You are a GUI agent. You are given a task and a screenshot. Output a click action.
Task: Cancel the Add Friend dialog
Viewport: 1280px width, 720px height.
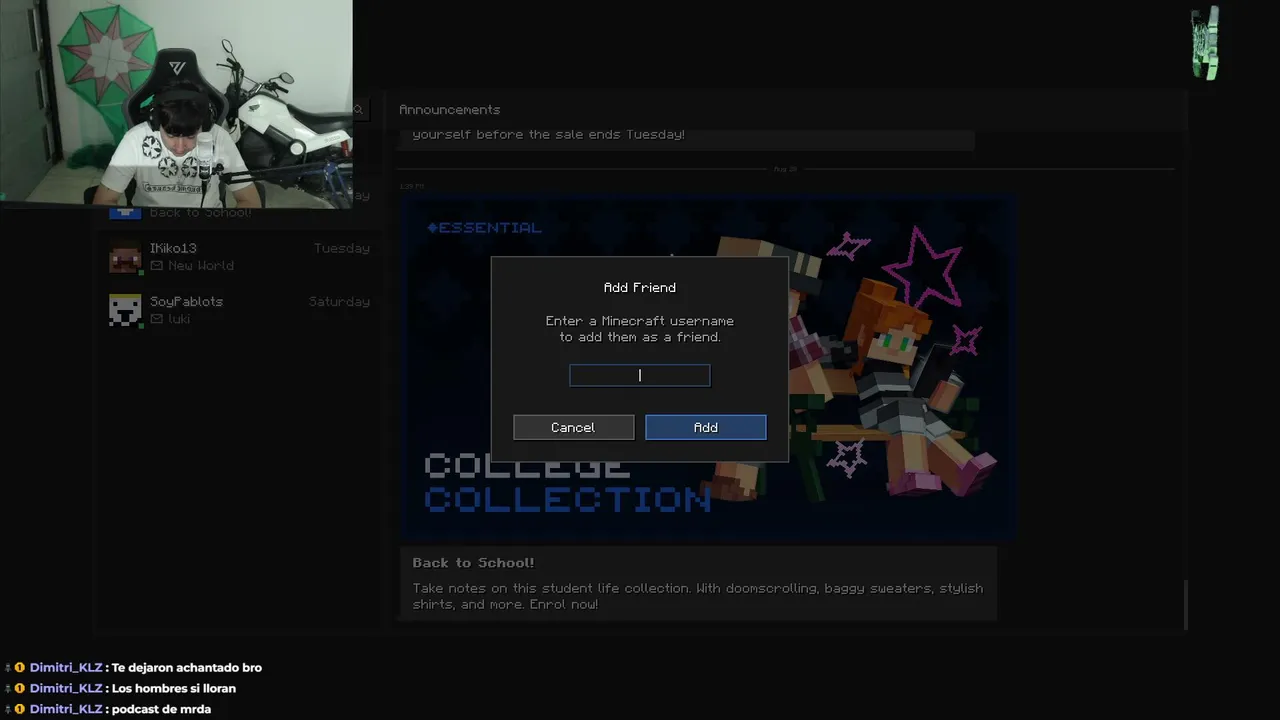click(x=574, y=427)
